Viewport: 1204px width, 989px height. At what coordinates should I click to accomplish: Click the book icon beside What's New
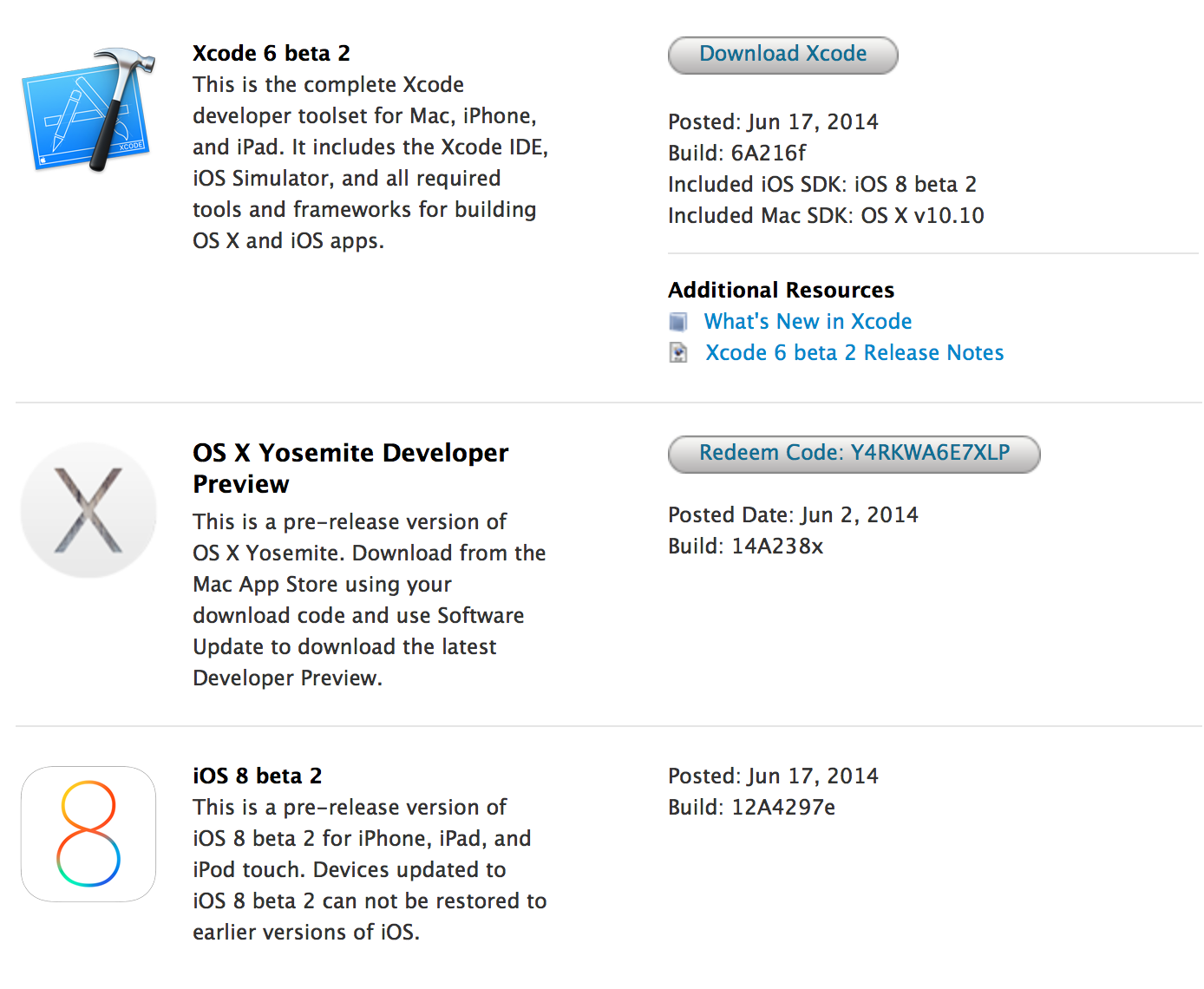pos(678,322)
